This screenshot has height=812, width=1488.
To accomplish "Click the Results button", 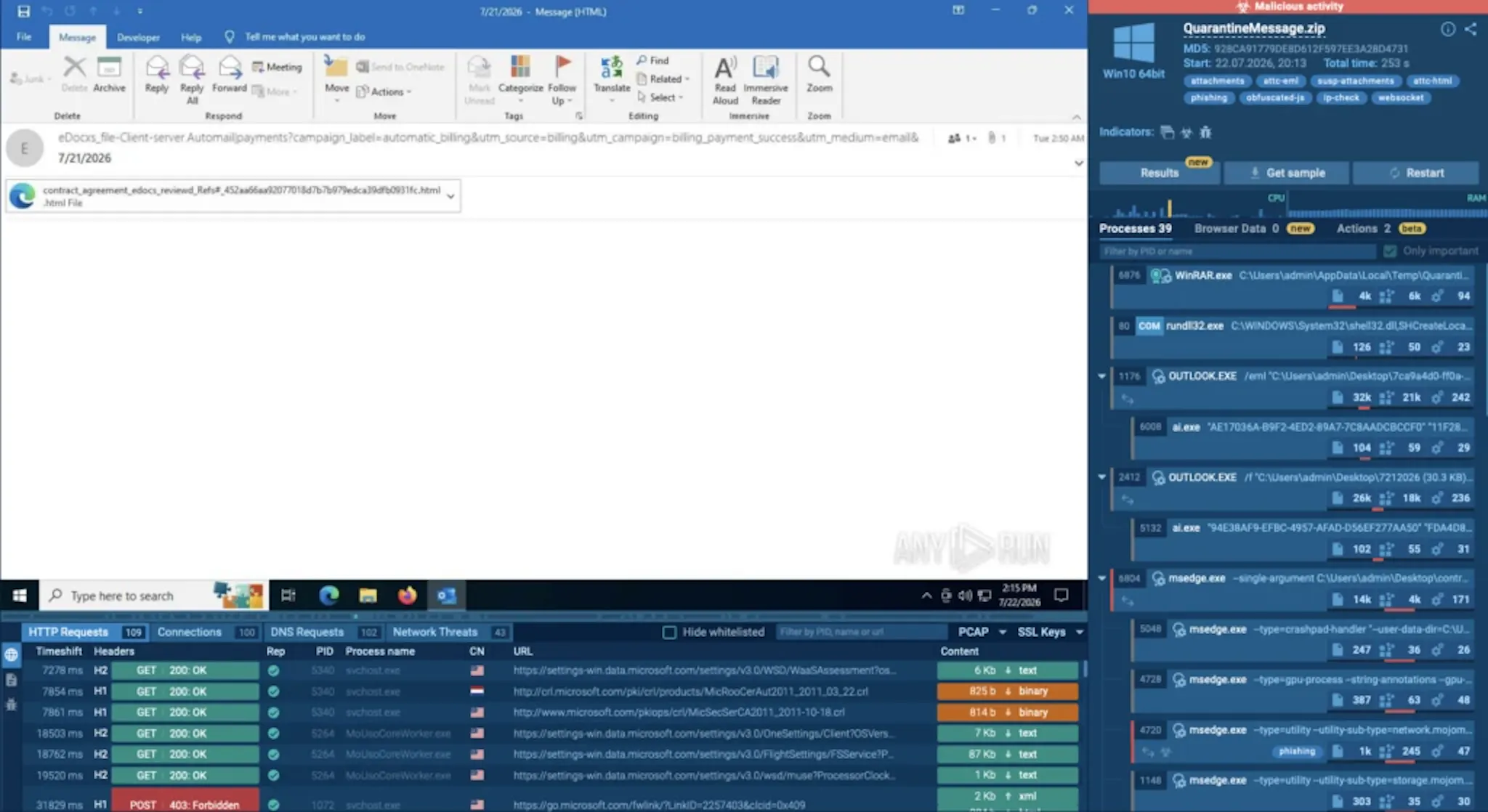I will 1159,173.
